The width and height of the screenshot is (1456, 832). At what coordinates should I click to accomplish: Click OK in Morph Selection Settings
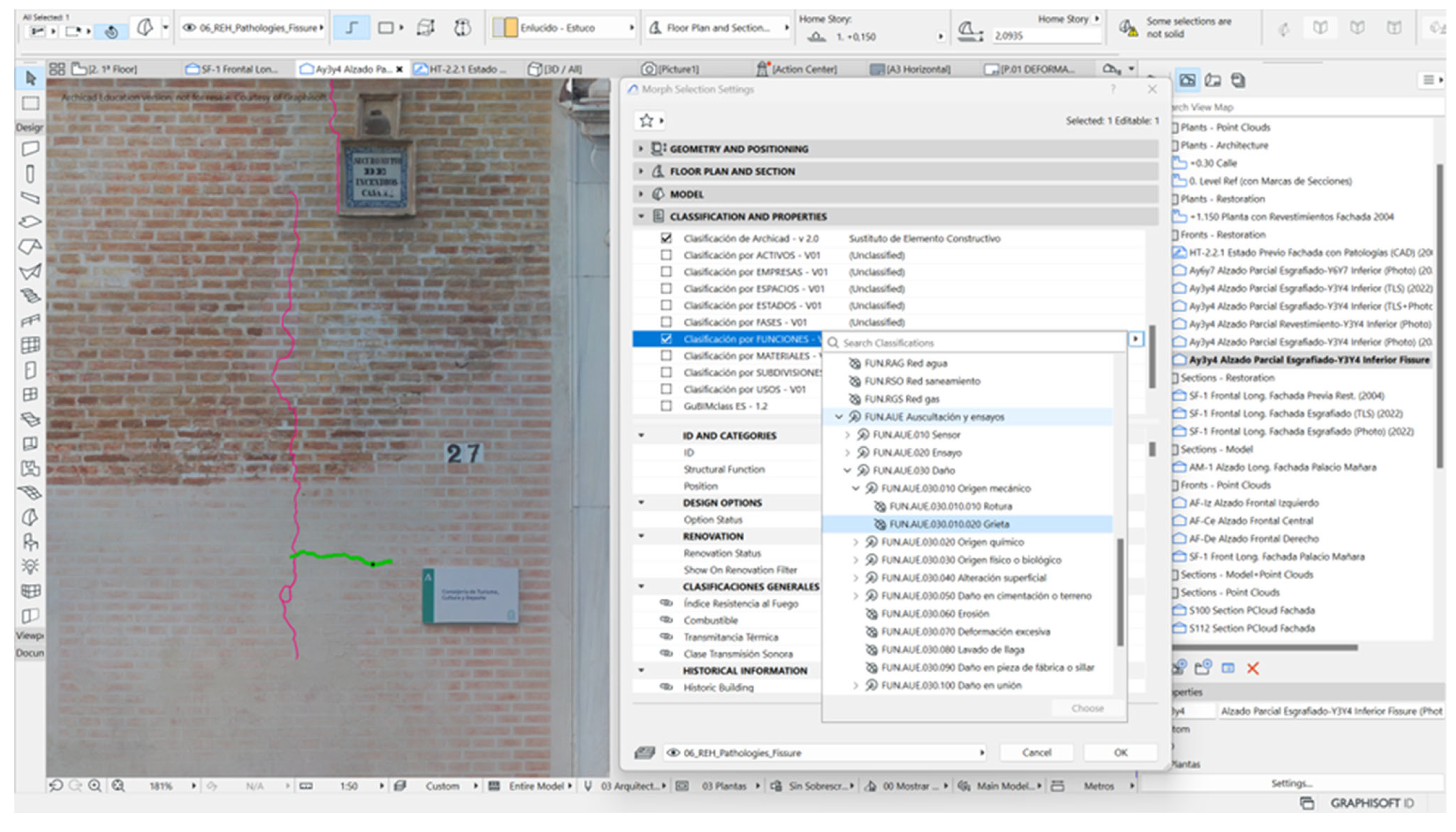point(1120,753)
